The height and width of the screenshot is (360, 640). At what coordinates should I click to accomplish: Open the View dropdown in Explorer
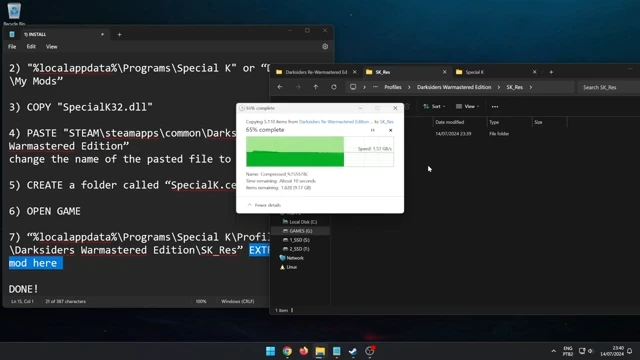(468, 107)
